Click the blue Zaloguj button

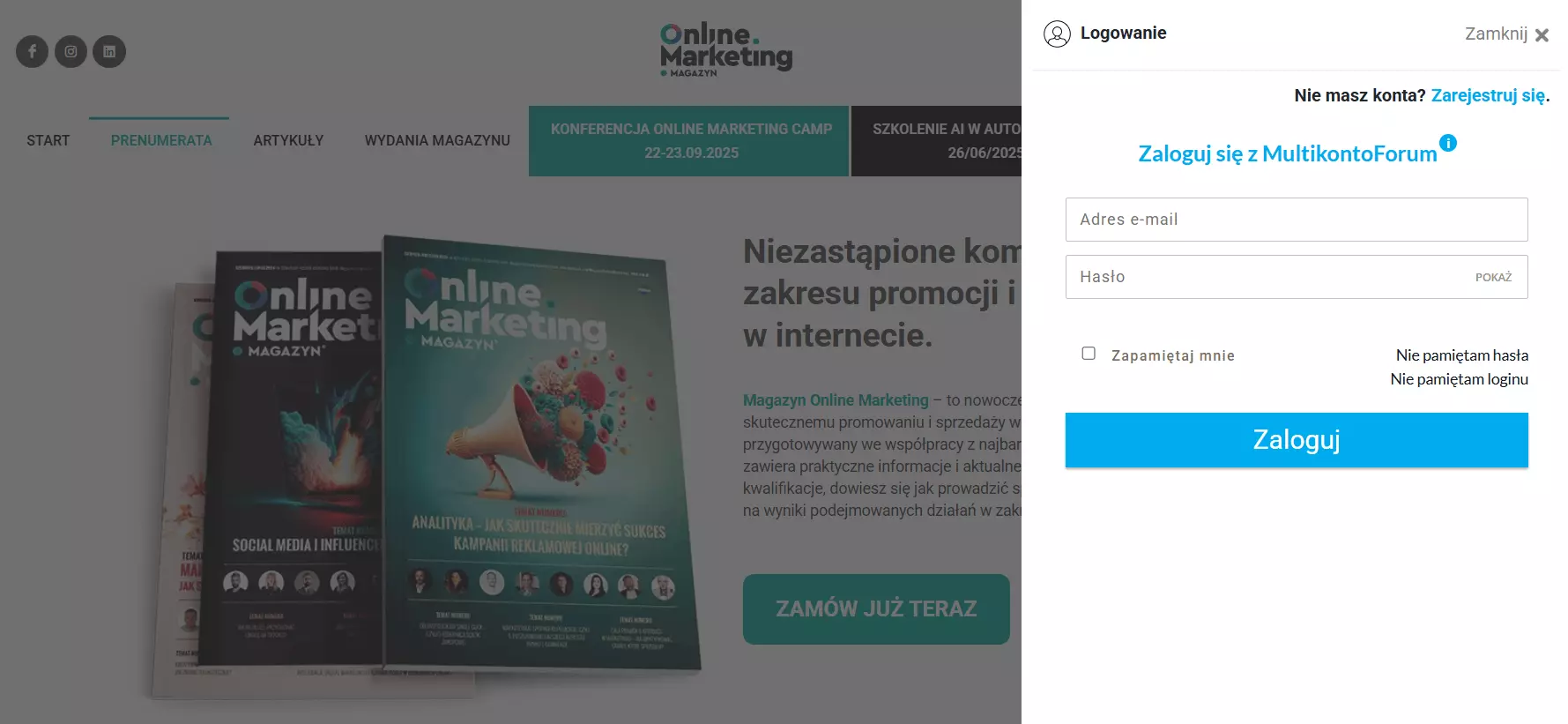tap(1297, 440)
